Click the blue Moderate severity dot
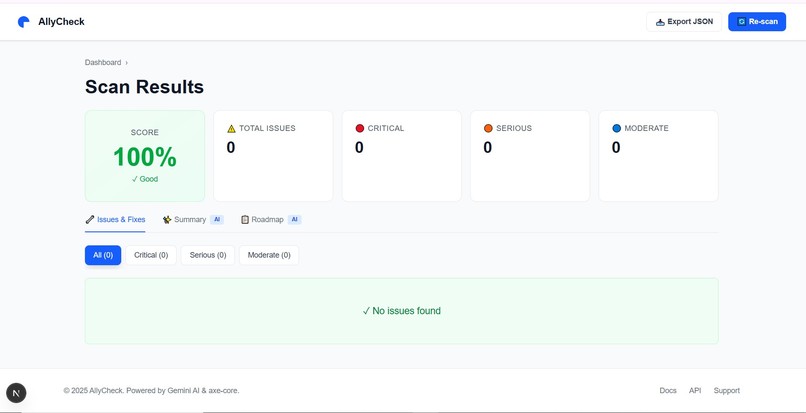806x413 pixels. [616, 128]
